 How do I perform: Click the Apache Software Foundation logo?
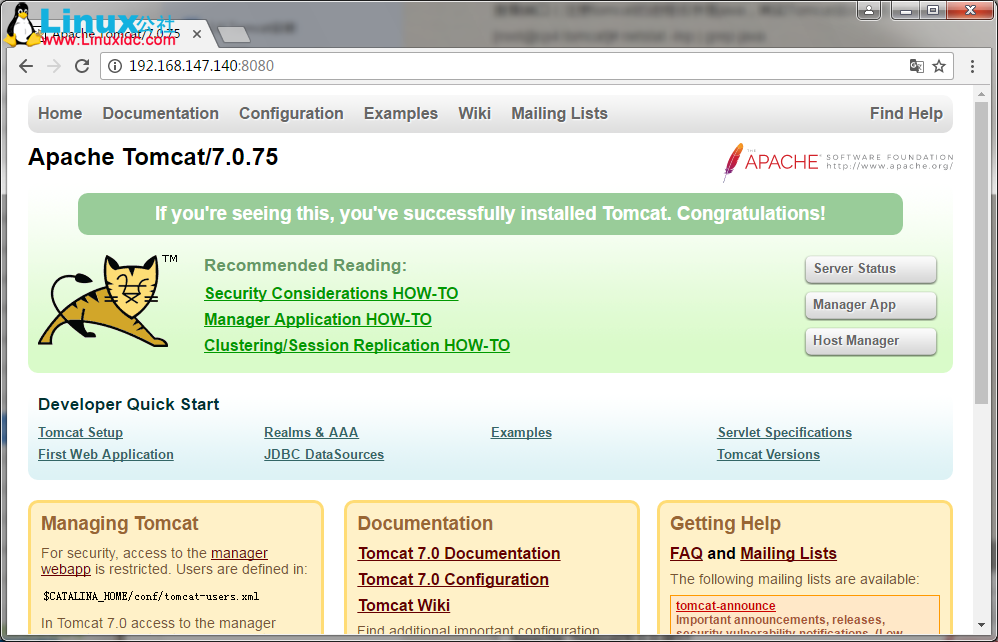click(838, 162)
